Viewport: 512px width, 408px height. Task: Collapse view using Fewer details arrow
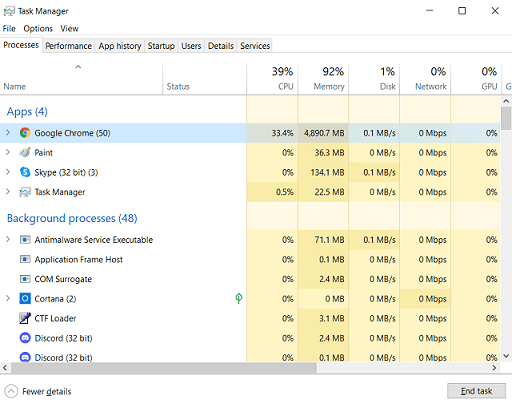click(11, 391)
